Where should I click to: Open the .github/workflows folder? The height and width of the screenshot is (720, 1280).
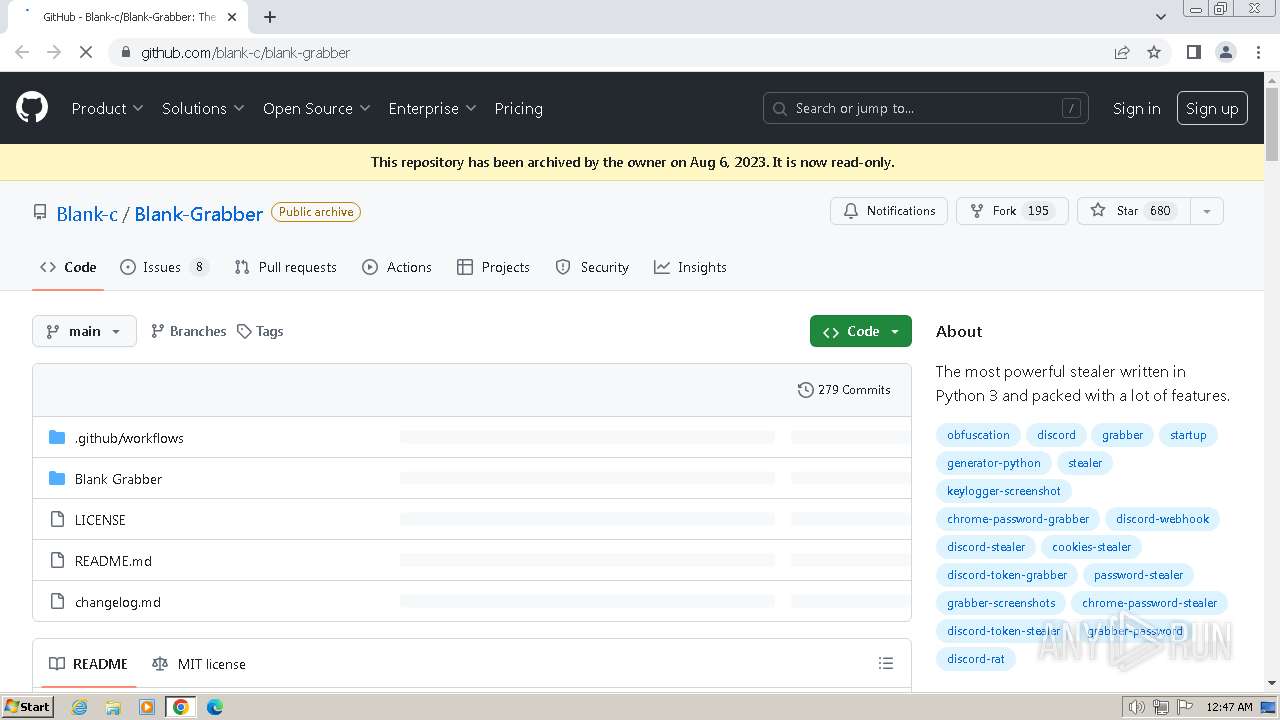click(x=129, y=438)
